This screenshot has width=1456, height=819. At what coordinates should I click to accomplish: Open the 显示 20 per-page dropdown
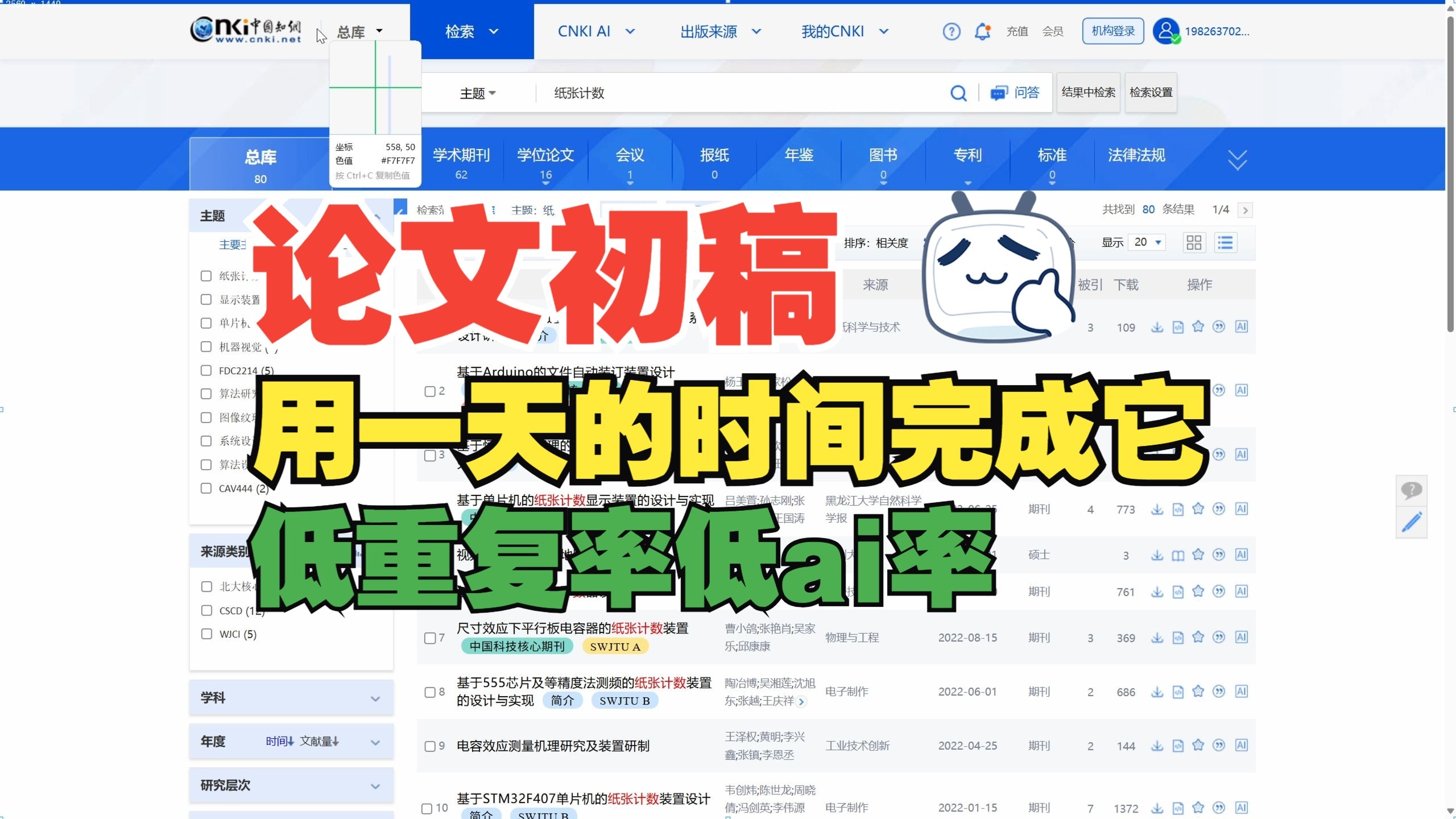(1147, 242)
